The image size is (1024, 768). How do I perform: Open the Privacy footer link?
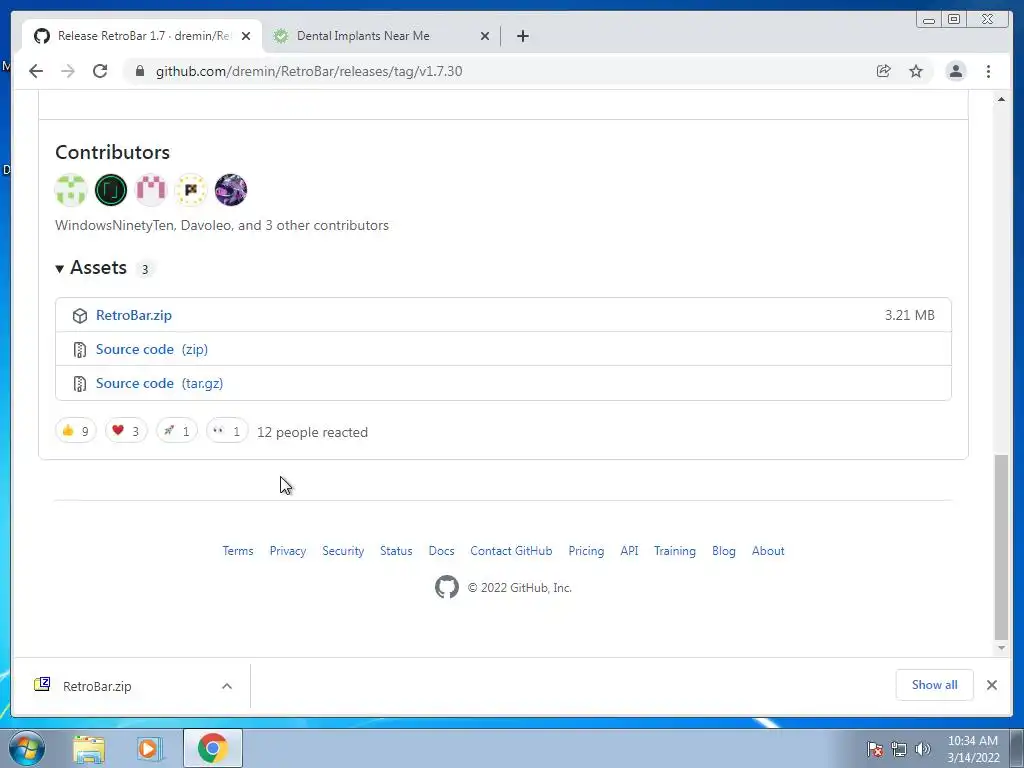pos(288,551)
